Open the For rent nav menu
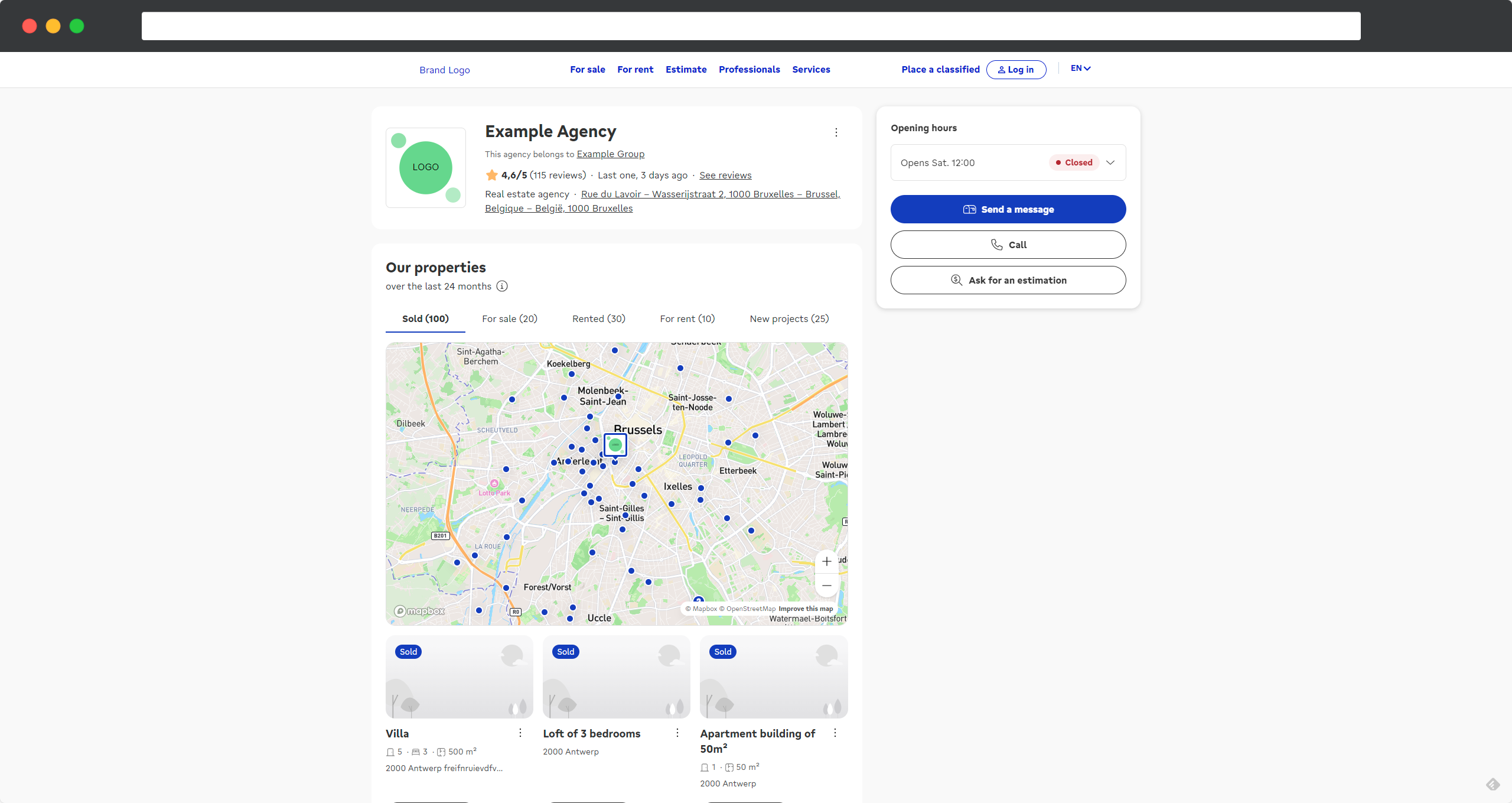Viewport: 1512px width, 803px height. click(636, 69)
